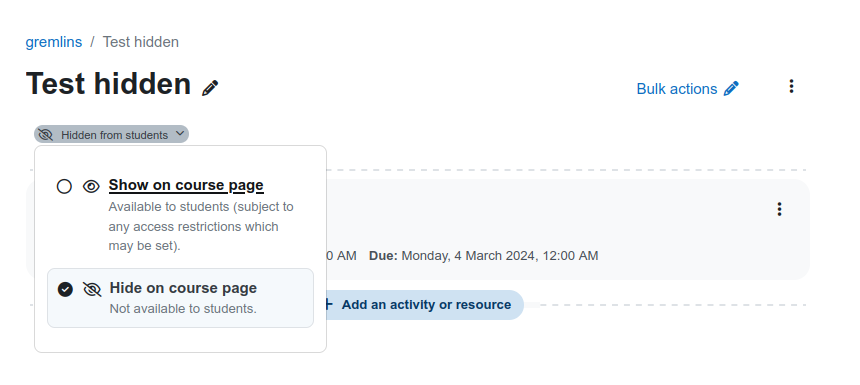Viewport: 860px width, 385px height.
Task: Open the gremlins breadcrumb link
Action: (54, 42)
